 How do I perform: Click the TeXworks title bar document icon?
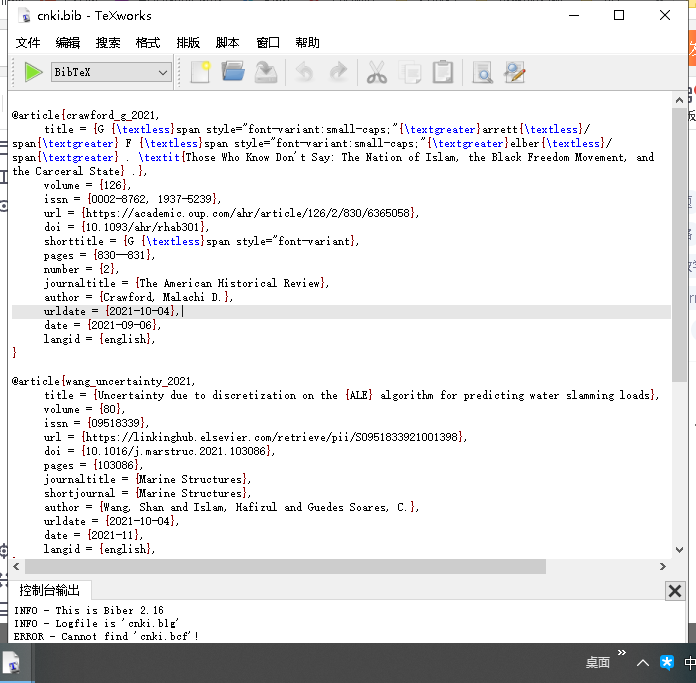26,16
